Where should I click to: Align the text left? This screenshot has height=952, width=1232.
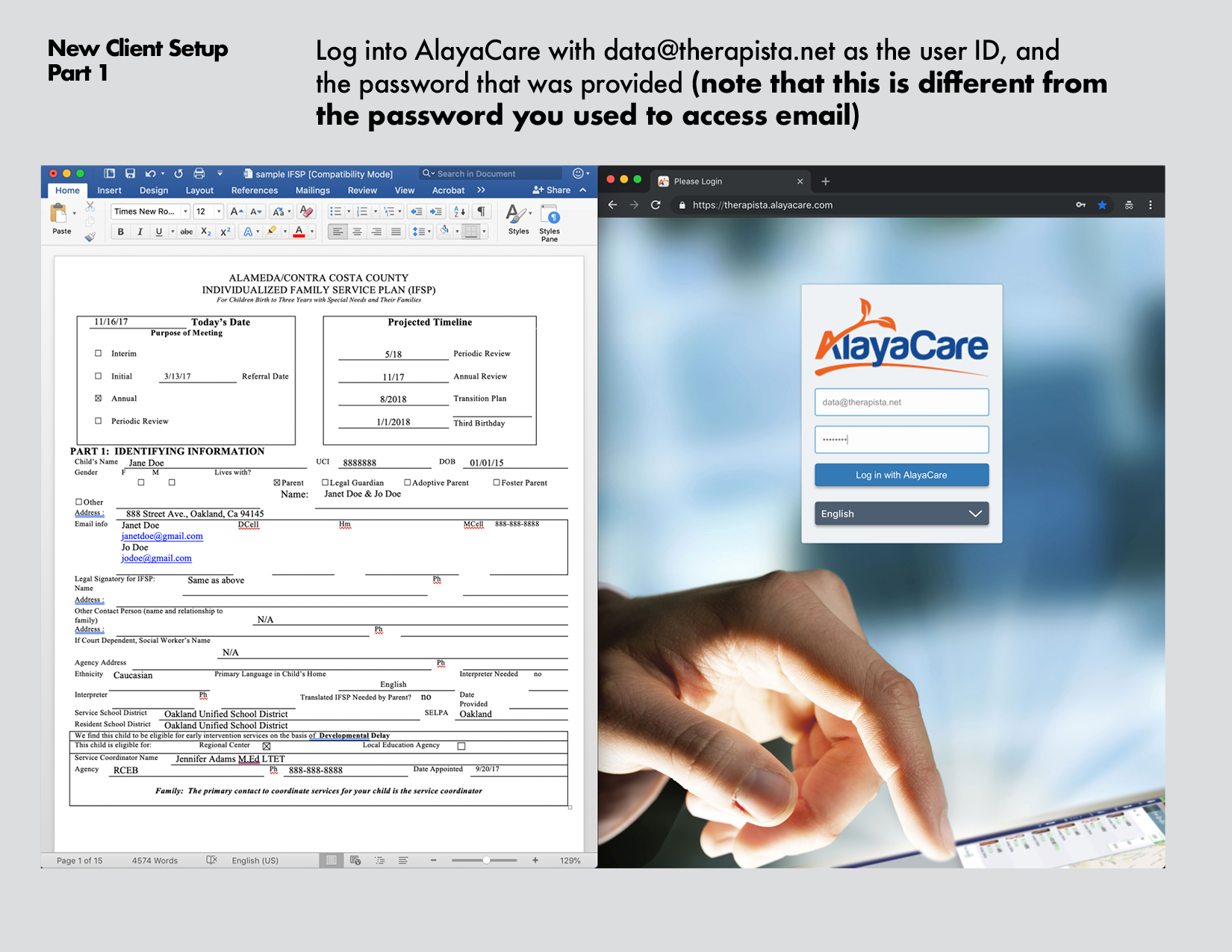tap(338, 231)
